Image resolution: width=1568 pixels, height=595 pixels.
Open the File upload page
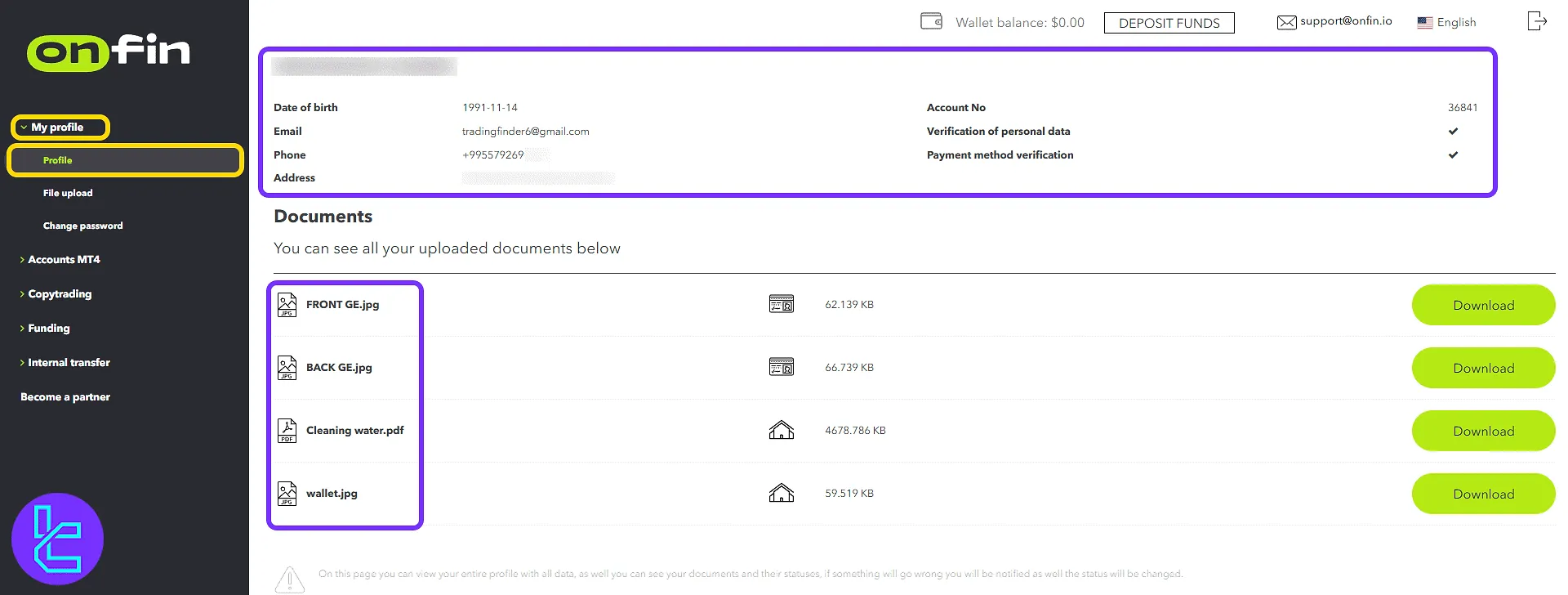point(68,193)
